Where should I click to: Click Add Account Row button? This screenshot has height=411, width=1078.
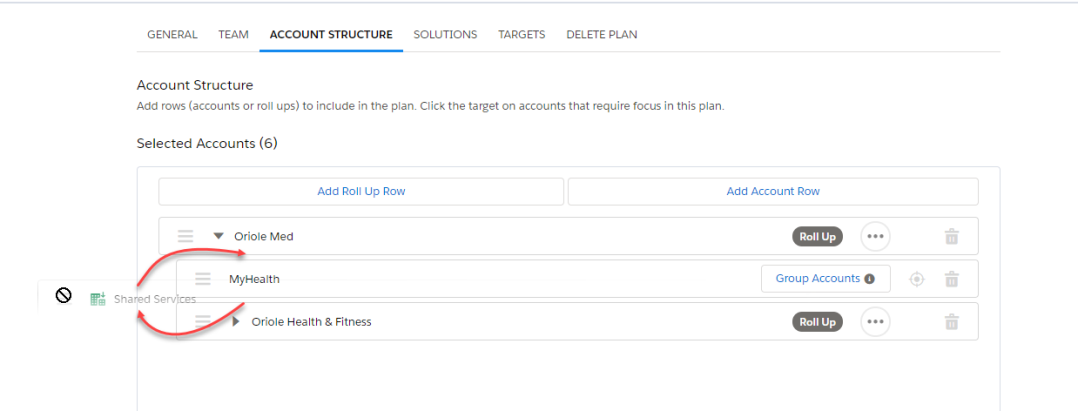[x=773, y=192]
